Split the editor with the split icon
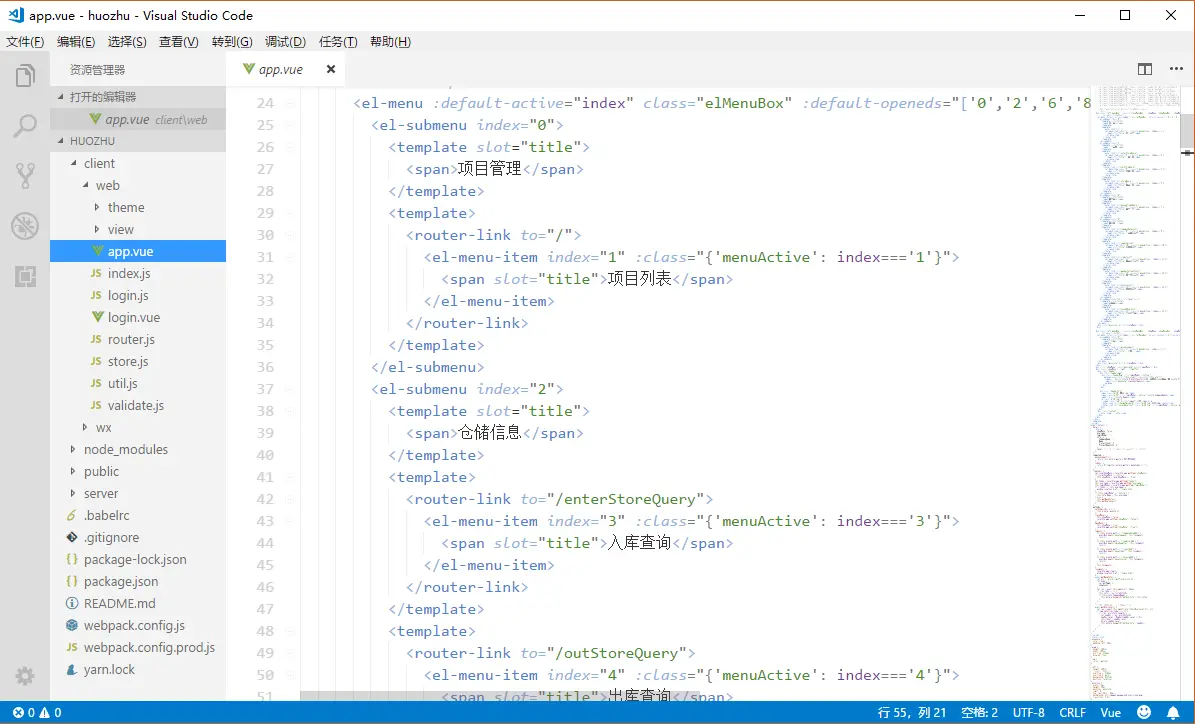 click(x=1145, y=69)
